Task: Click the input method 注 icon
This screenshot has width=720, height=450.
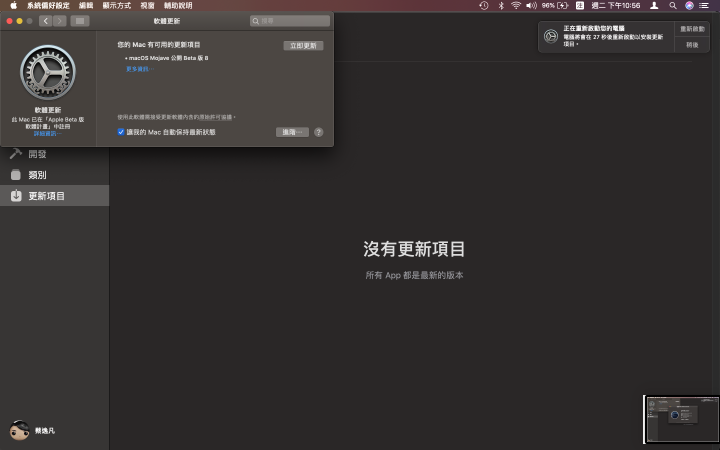Action: [580, 6]
